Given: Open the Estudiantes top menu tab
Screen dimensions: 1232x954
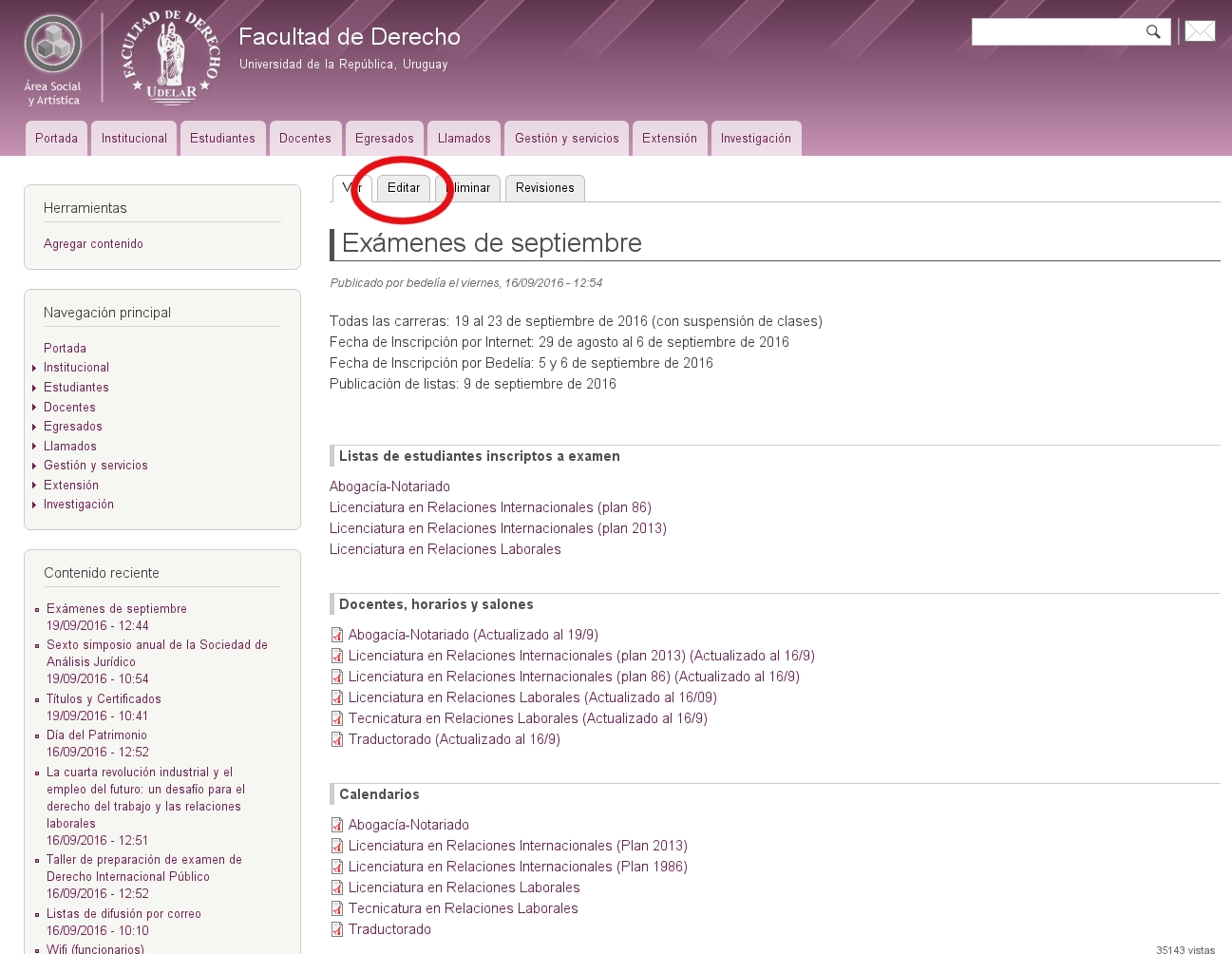Looking at the screenshot, I should pos(222,139).
